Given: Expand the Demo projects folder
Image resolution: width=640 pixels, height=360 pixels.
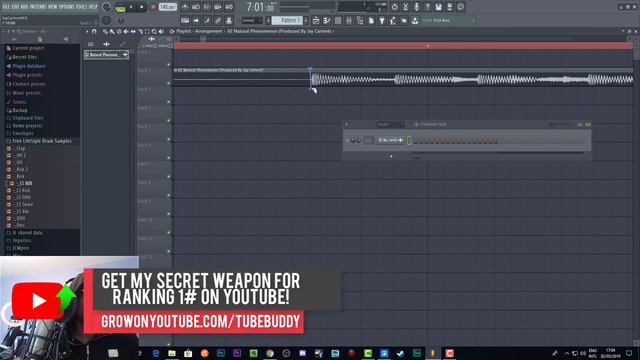Looking at the screenshot, I should pyautogui.click(x=24, y=126).
